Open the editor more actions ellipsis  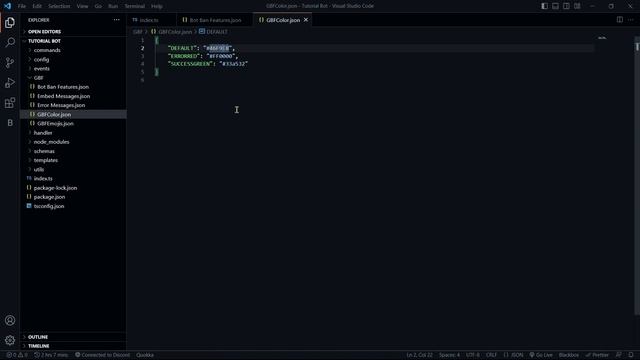[631, 20]
